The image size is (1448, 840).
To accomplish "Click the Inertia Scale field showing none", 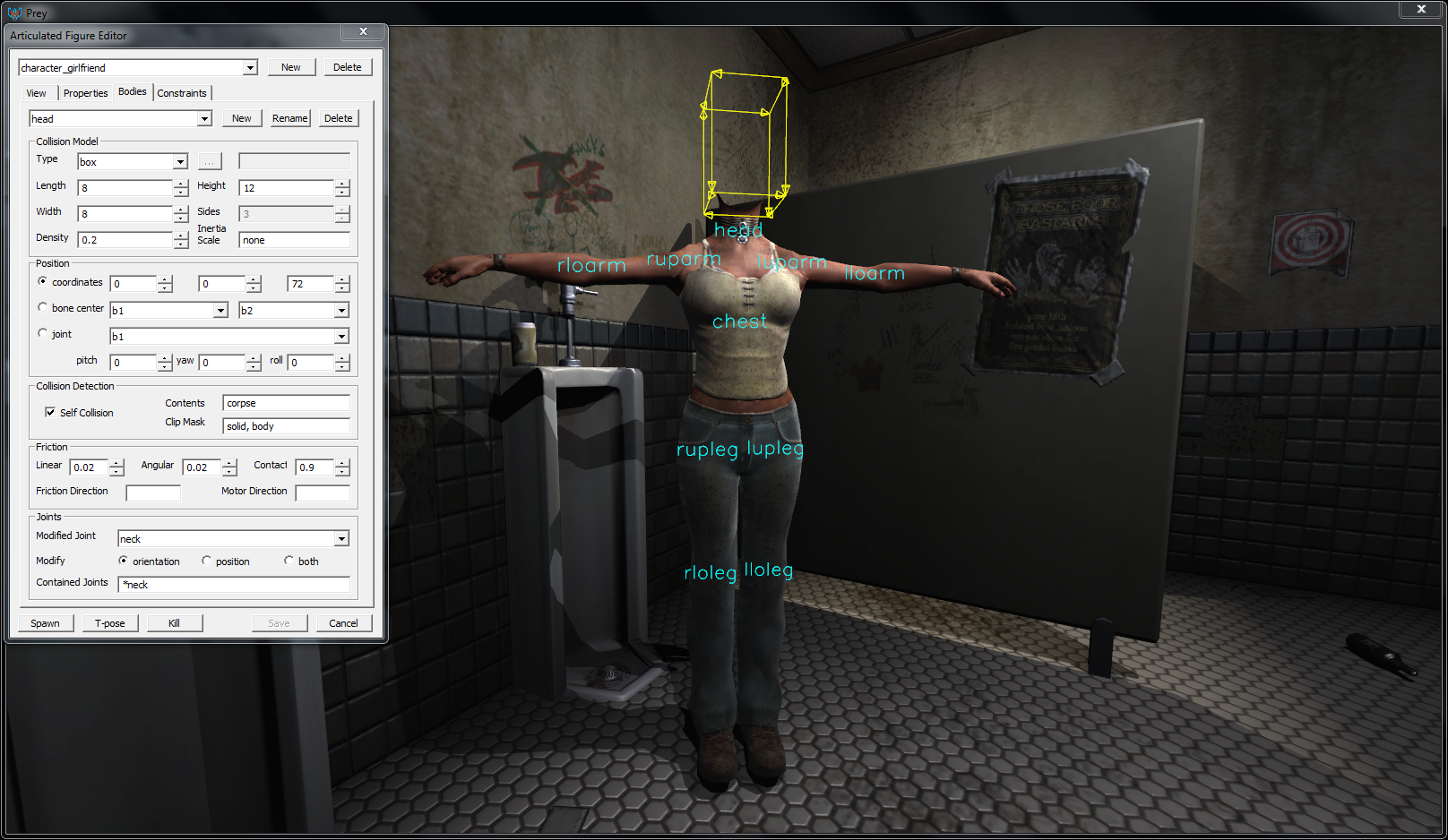I will [294, 240].
